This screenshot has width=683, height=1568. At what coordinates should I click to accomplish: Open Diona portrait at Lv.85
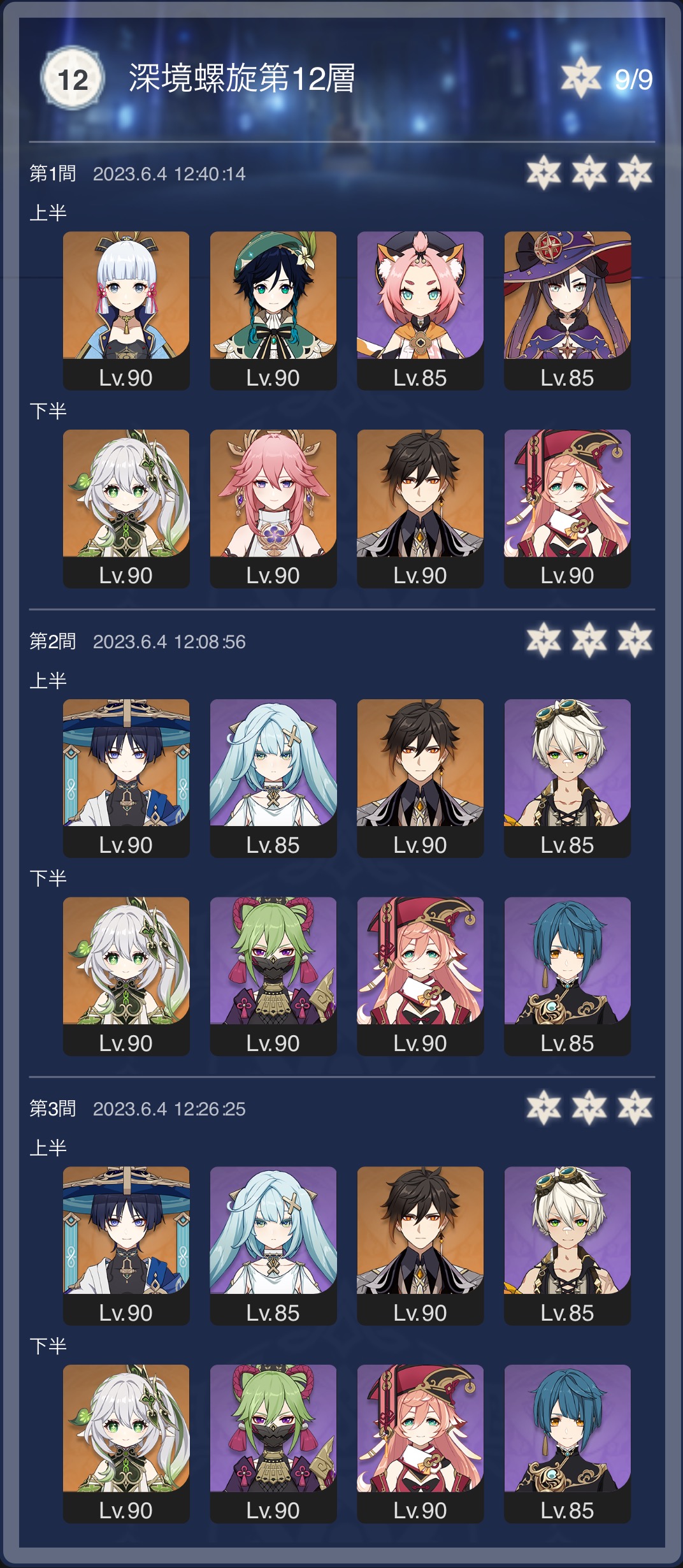click(x=421, y=310)
